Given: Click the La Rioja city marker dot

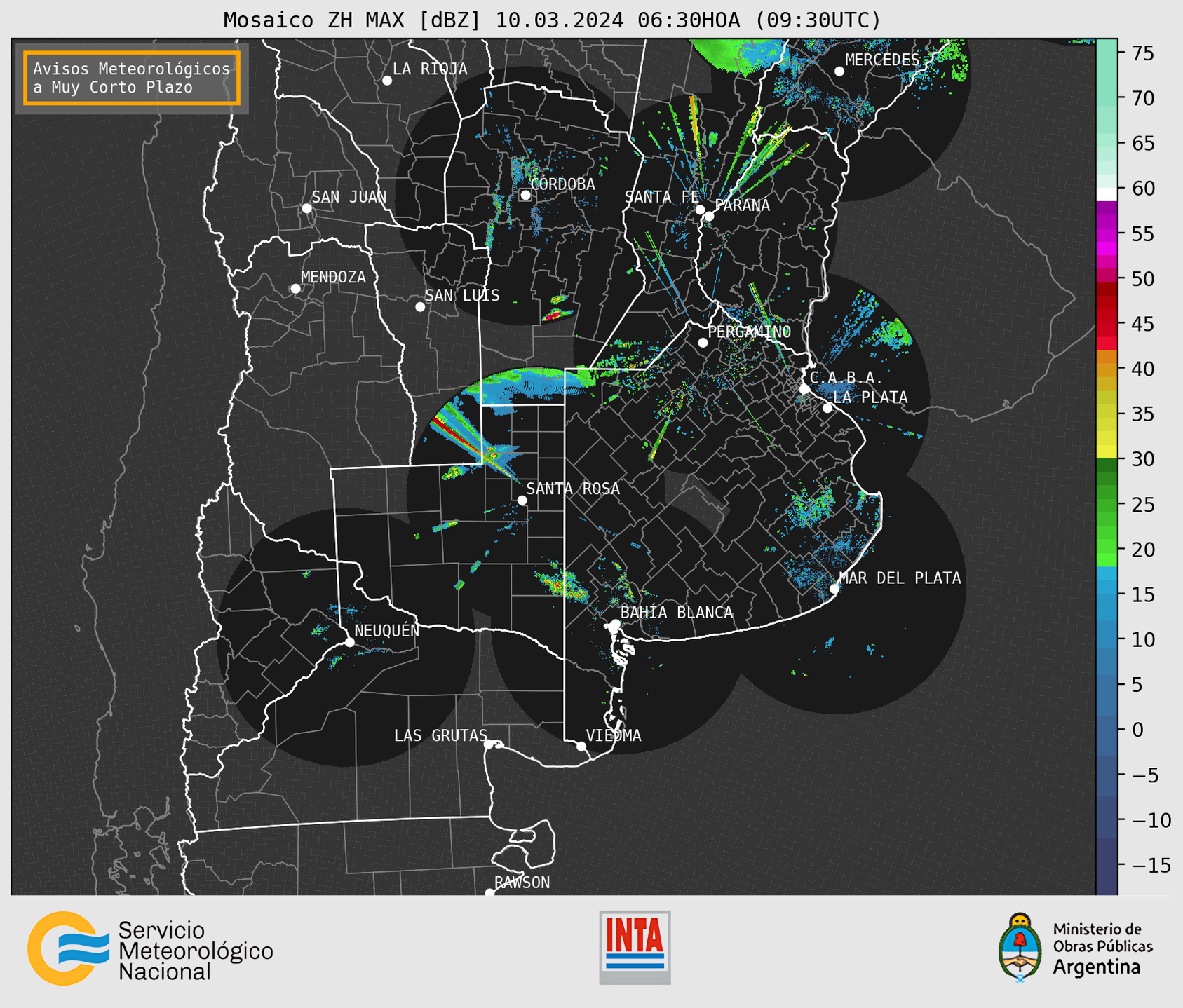Looking at the screenshot, I should click(387, 81).
